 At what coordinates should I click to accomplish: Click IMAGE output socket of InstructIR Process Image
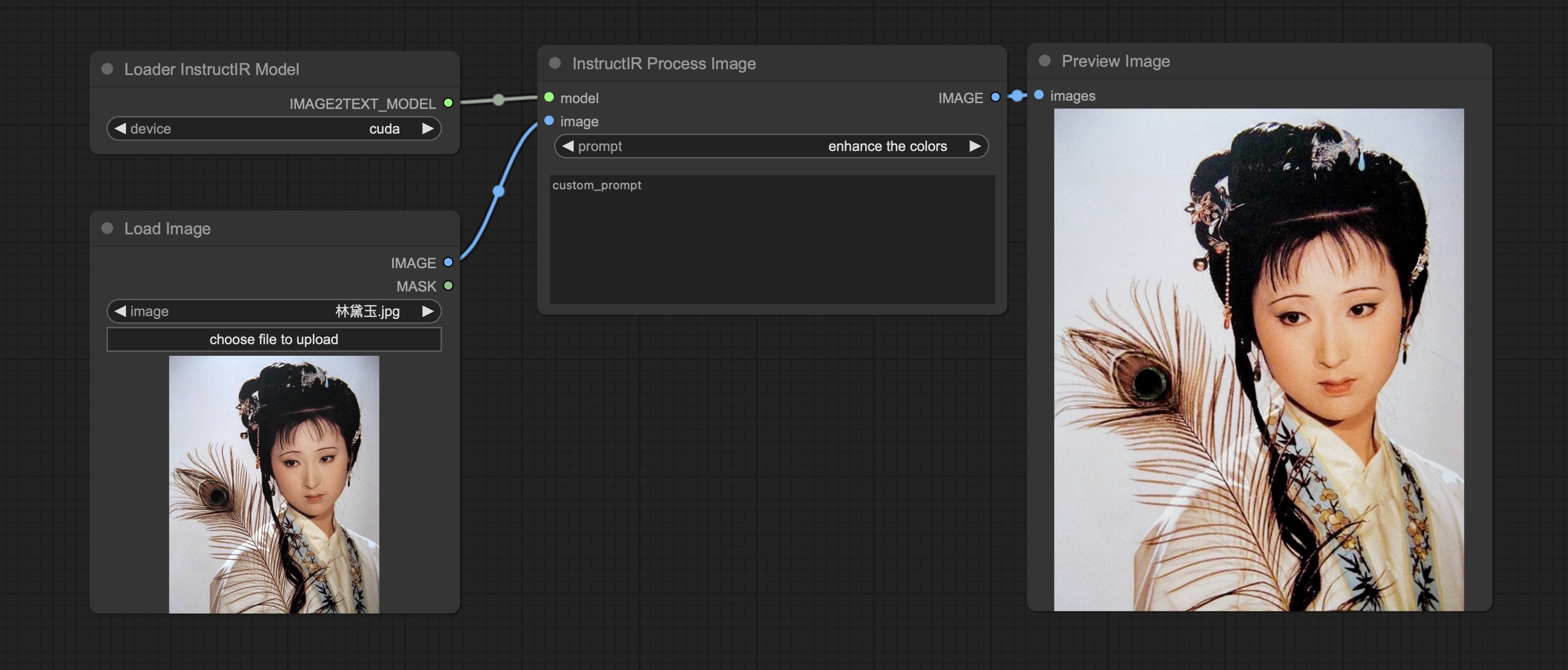click(x=995, y=97)
